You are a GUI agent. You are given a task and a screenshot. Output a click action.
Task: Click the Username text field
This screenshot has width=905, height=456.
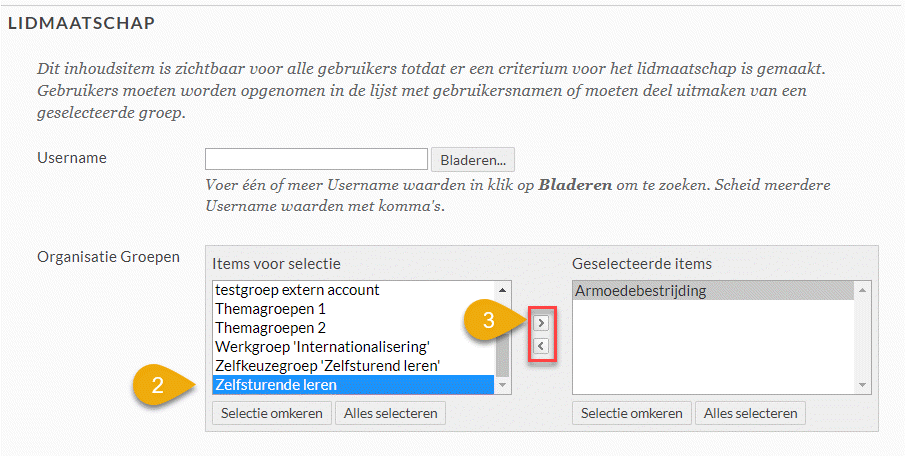[316, 159]
